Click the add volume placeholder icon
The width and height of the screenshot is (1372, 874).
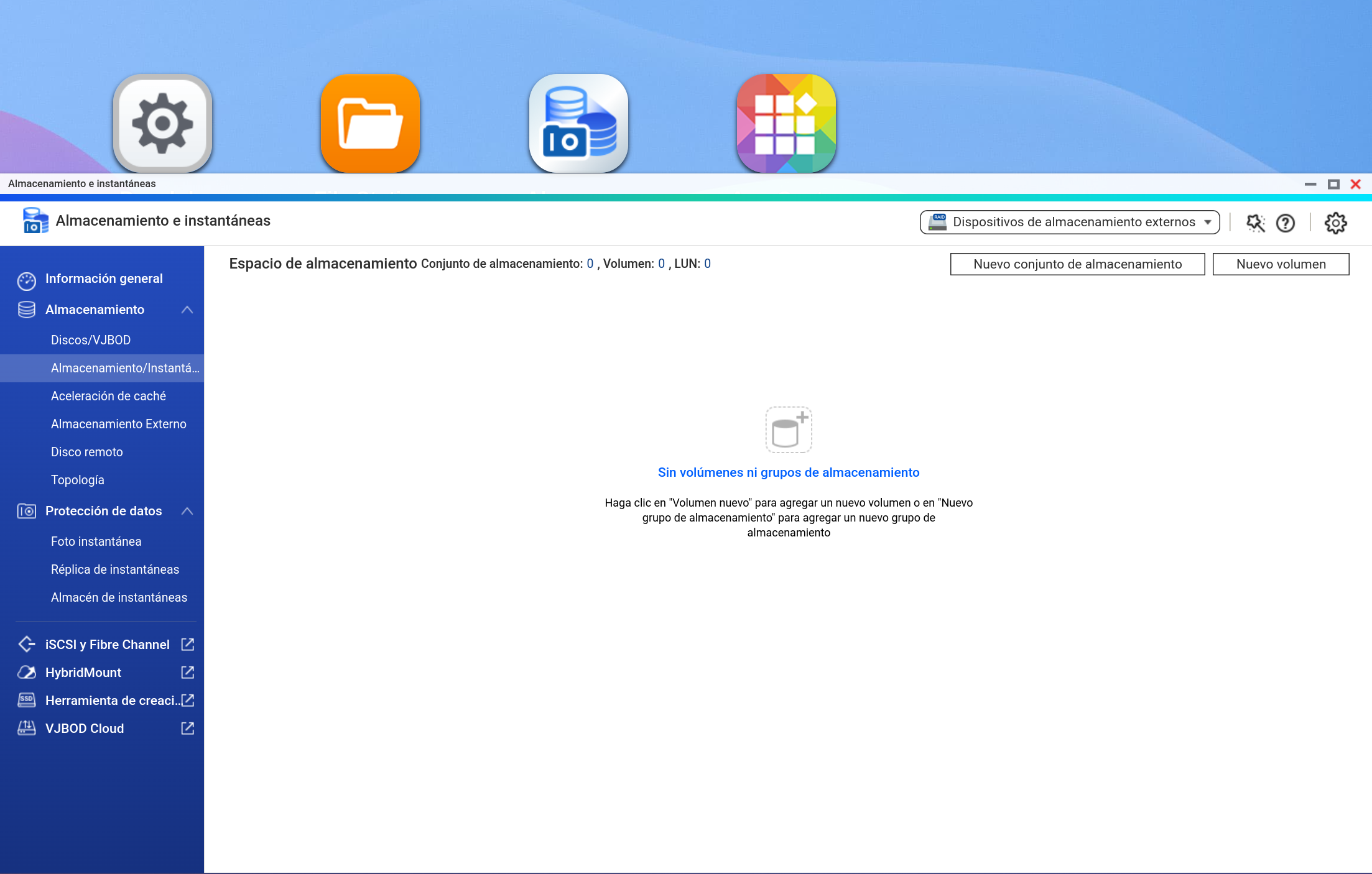point(788,430)
